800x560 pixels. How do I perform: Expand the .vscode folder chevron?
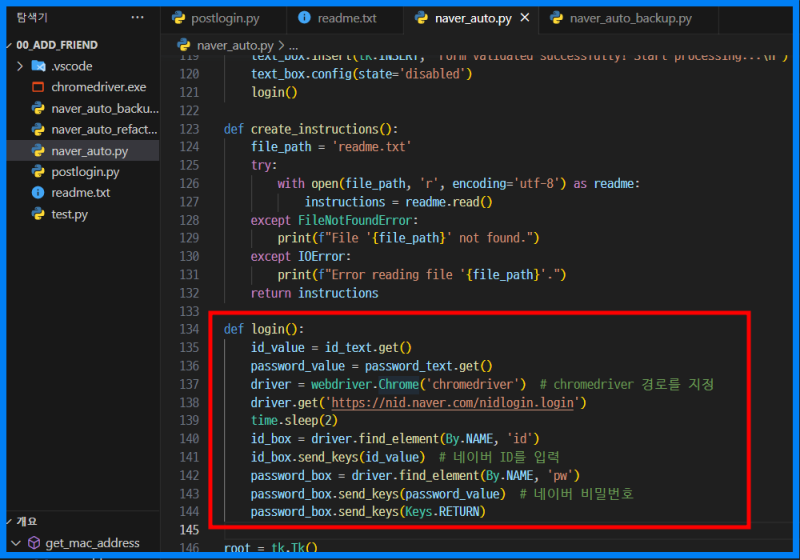click(20, 66)
